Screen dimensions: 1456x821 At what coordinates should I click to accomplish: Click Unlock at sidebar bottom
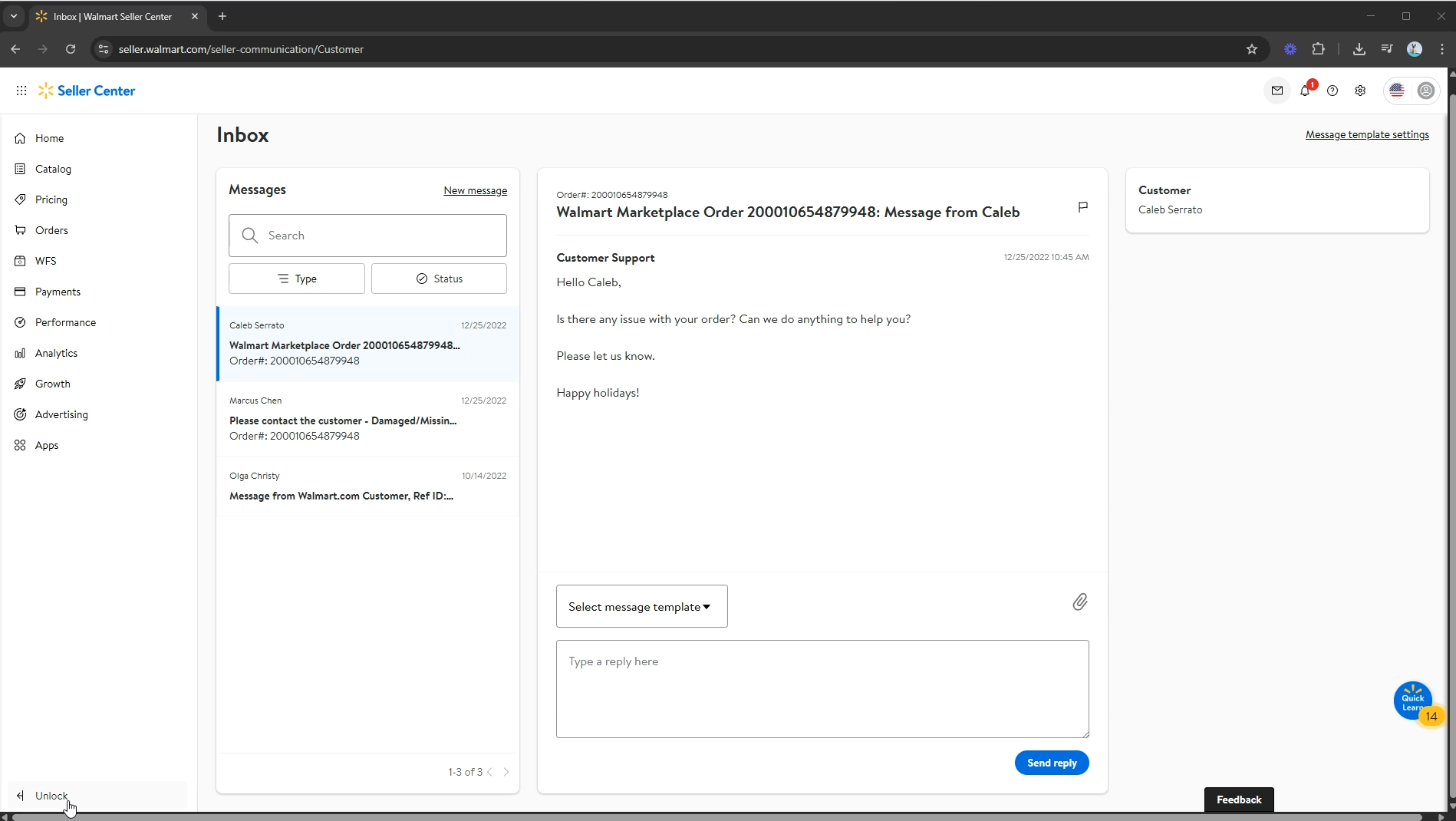51,796
